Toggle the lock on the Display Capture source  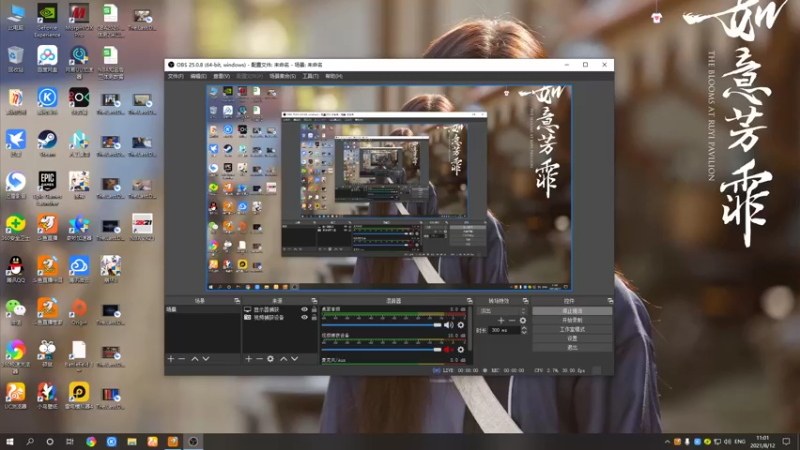coord(314,310)
